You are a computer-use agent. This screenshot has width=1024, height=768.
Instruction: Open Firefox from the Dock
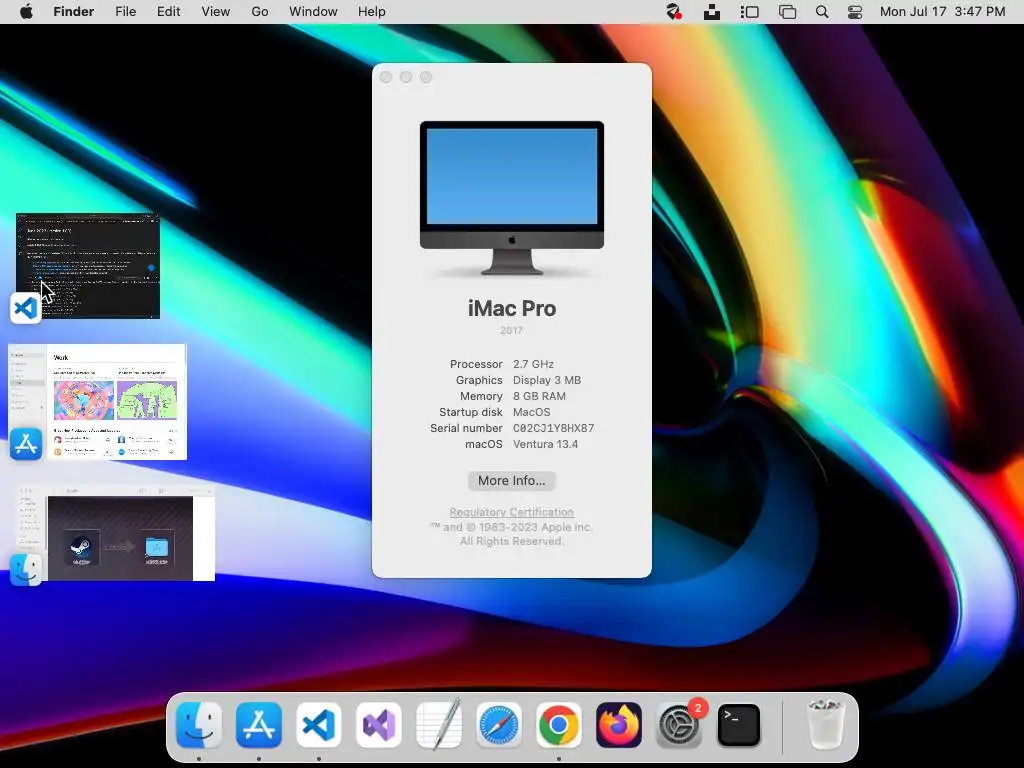point(619,725)
